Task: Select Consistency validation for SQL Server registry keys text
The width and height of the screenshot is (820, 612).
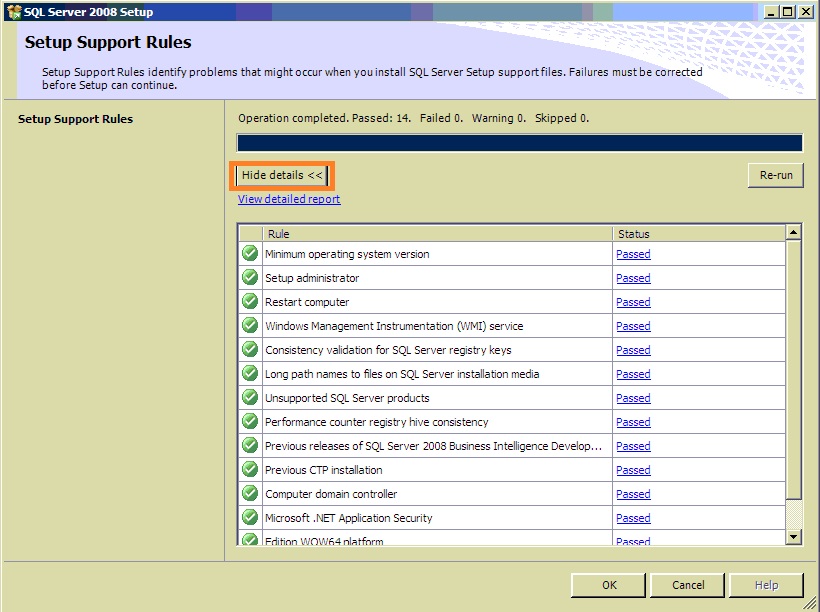Action: (x=388, y=350)
